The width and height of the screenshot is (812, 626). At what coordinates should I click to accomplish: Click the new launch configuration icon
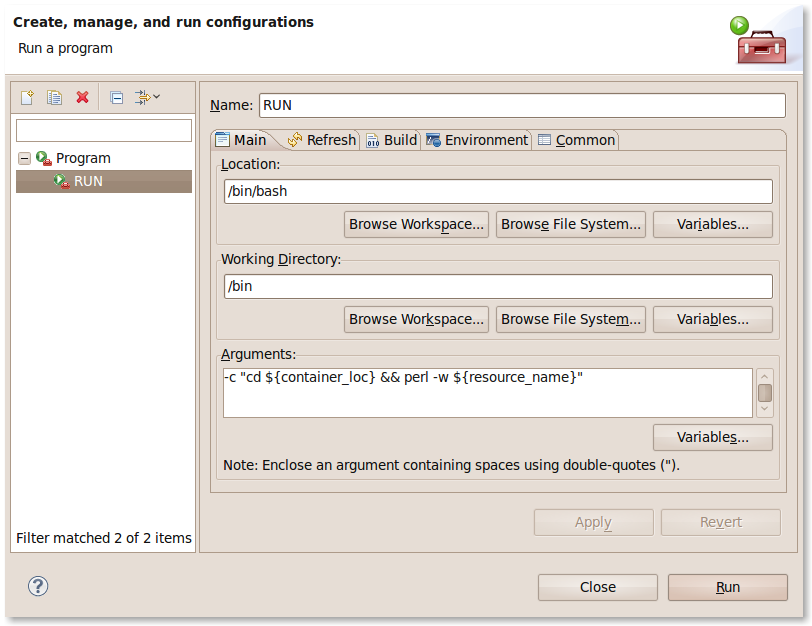27,97
